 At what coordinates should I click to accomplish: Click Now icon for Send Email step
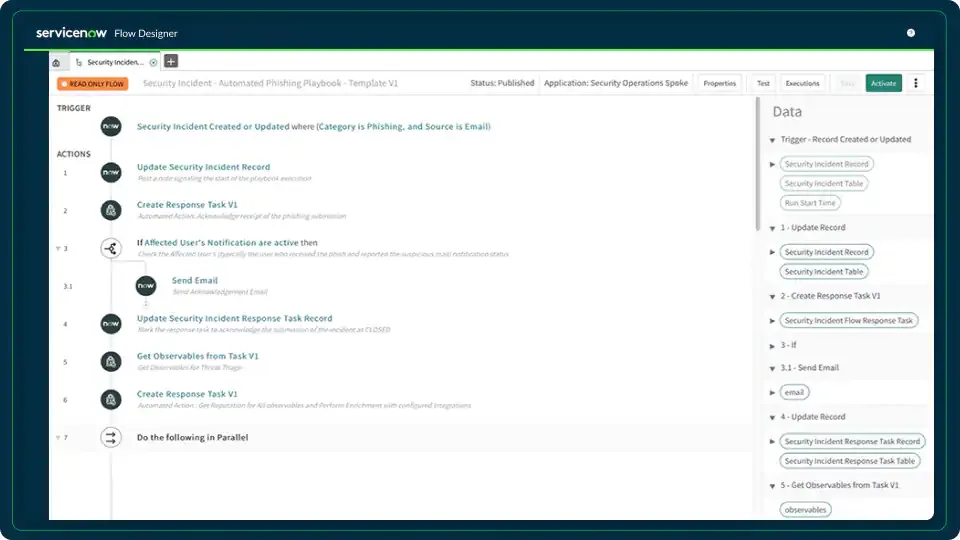pyautogui.click(x=146, y=286)
